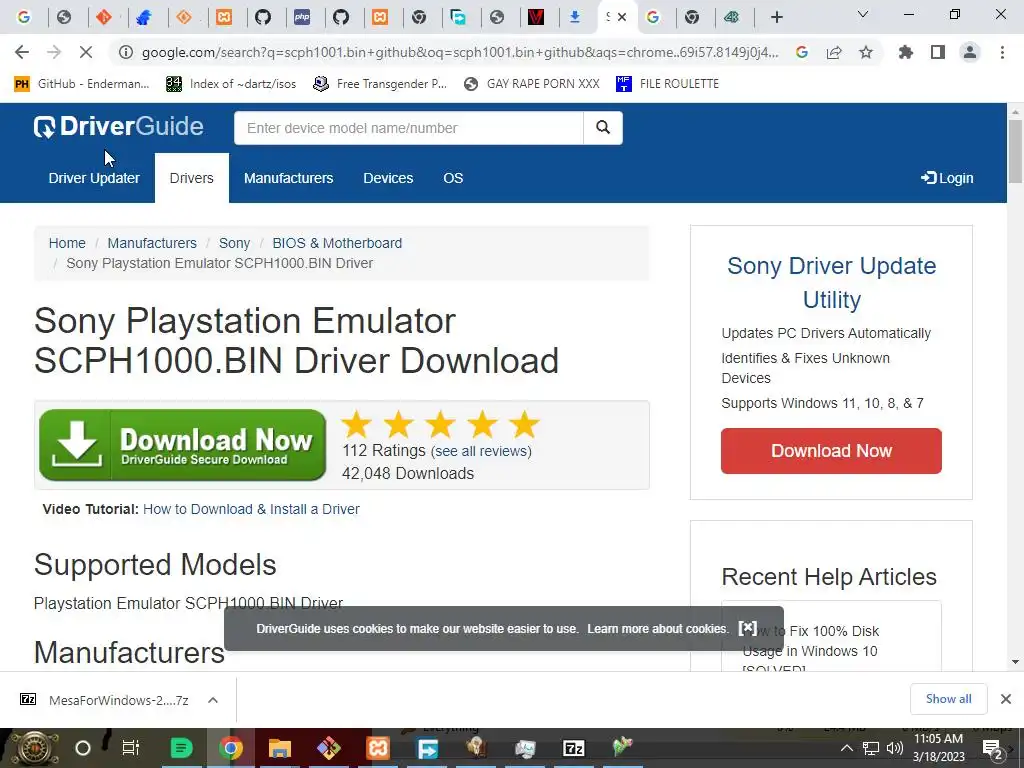Close the active browser tab

coord(622,17)
